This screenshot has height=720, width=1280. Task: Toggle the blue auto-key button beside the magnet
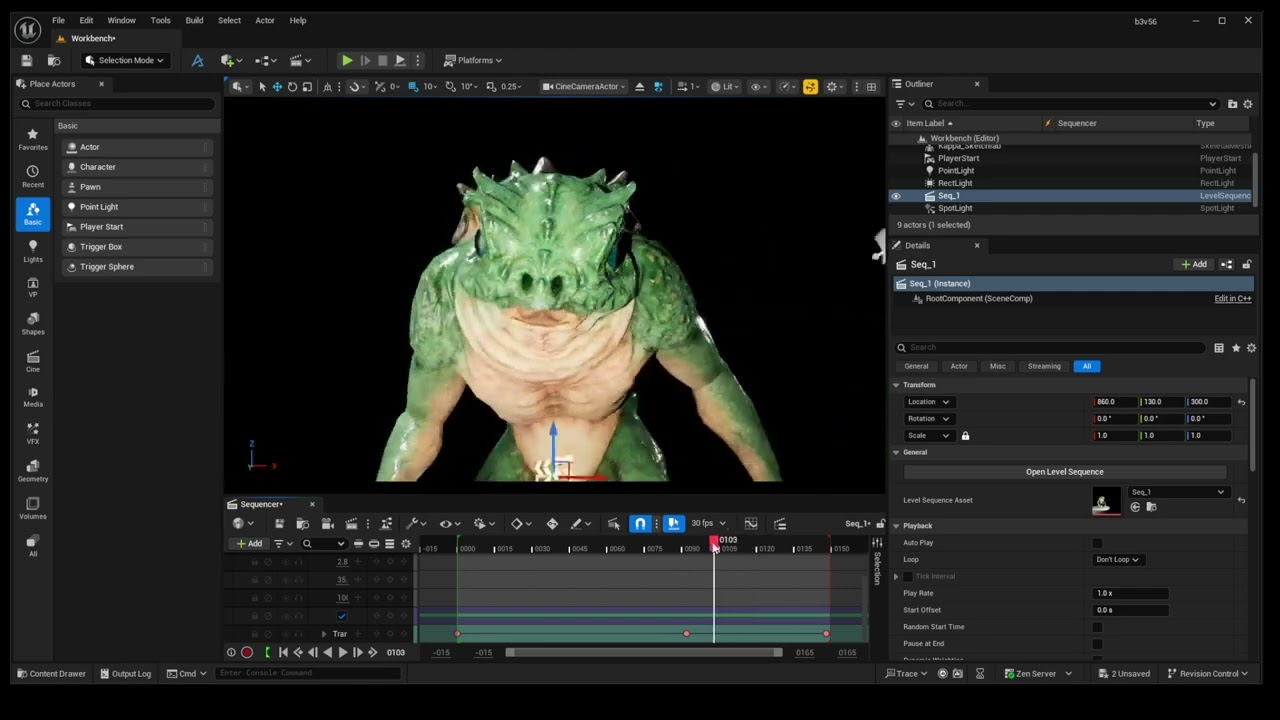coord(673,523)
